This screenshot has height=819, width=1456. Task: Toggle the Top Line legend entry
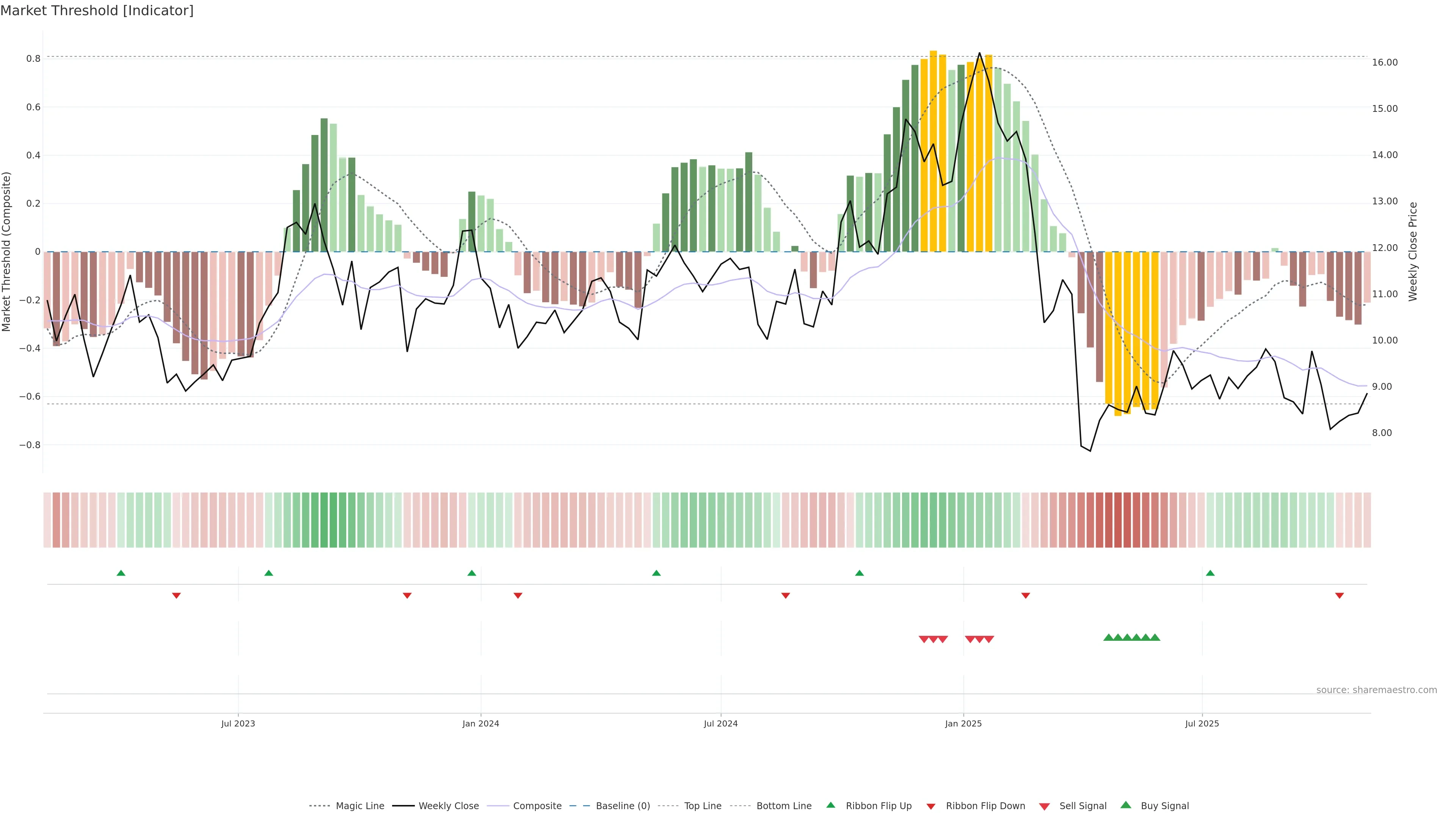703,806
